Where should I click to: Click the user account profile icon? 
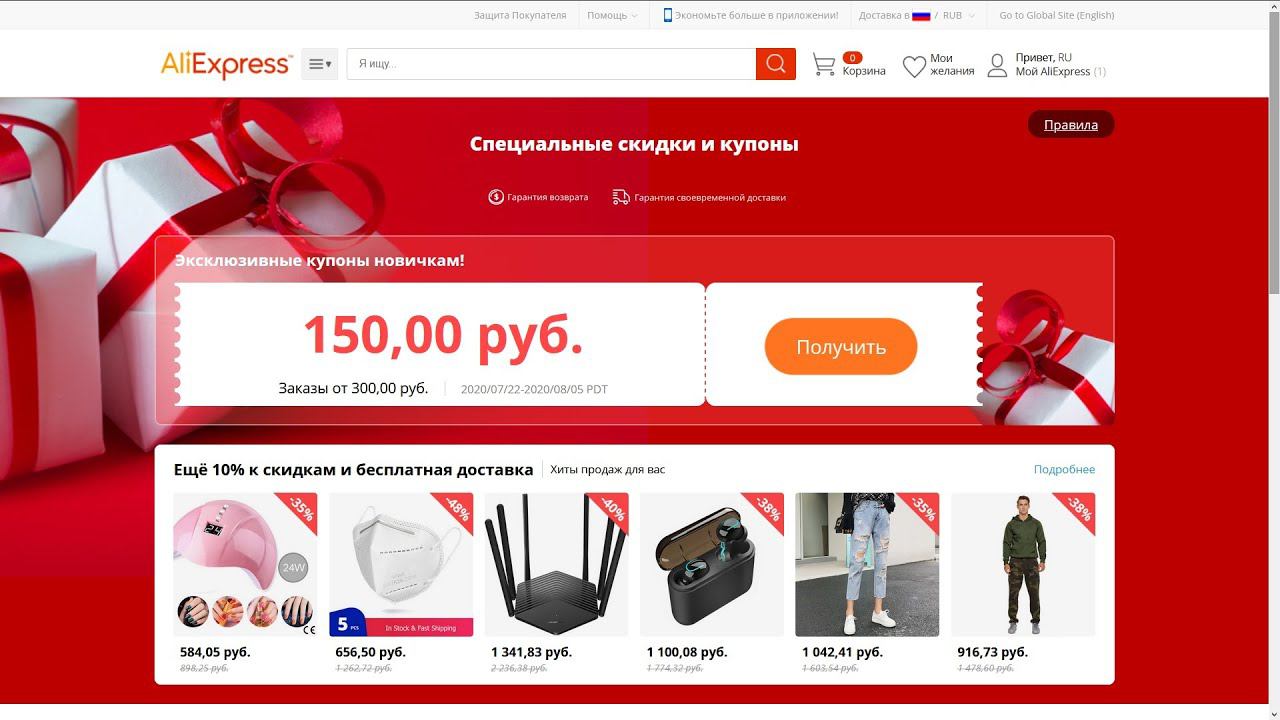click(x=997, y=66)
